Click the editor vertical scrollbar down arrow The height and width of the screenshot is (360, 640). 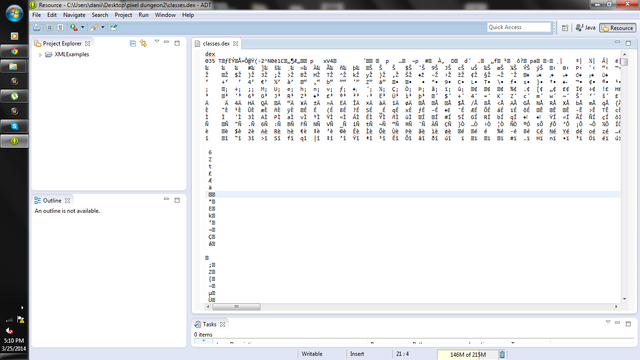tap(624, 299)
